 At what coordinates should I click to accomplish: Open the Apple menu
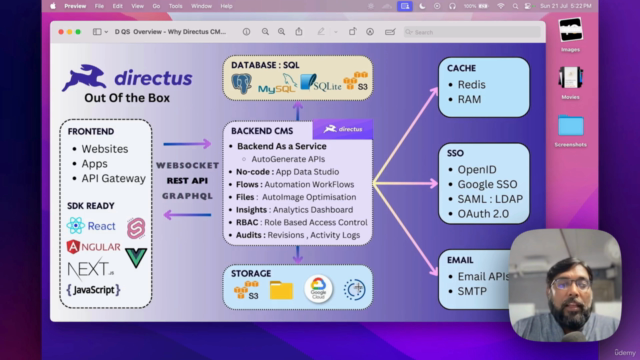point(53,6)
